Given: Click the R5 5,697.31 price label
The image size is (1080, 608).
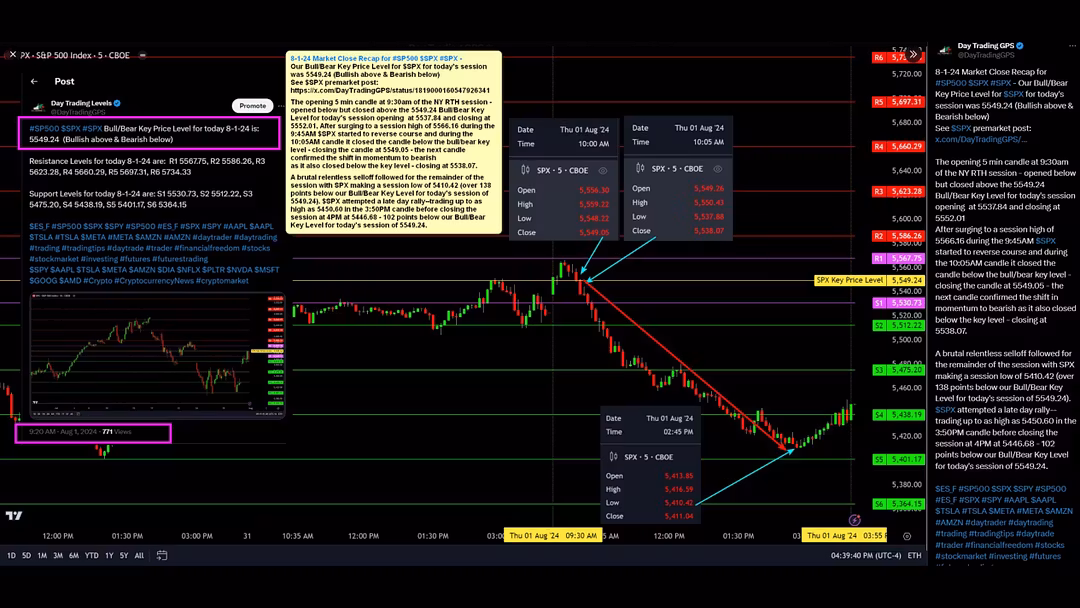Looking at the screenshot, I should point(898,102).
